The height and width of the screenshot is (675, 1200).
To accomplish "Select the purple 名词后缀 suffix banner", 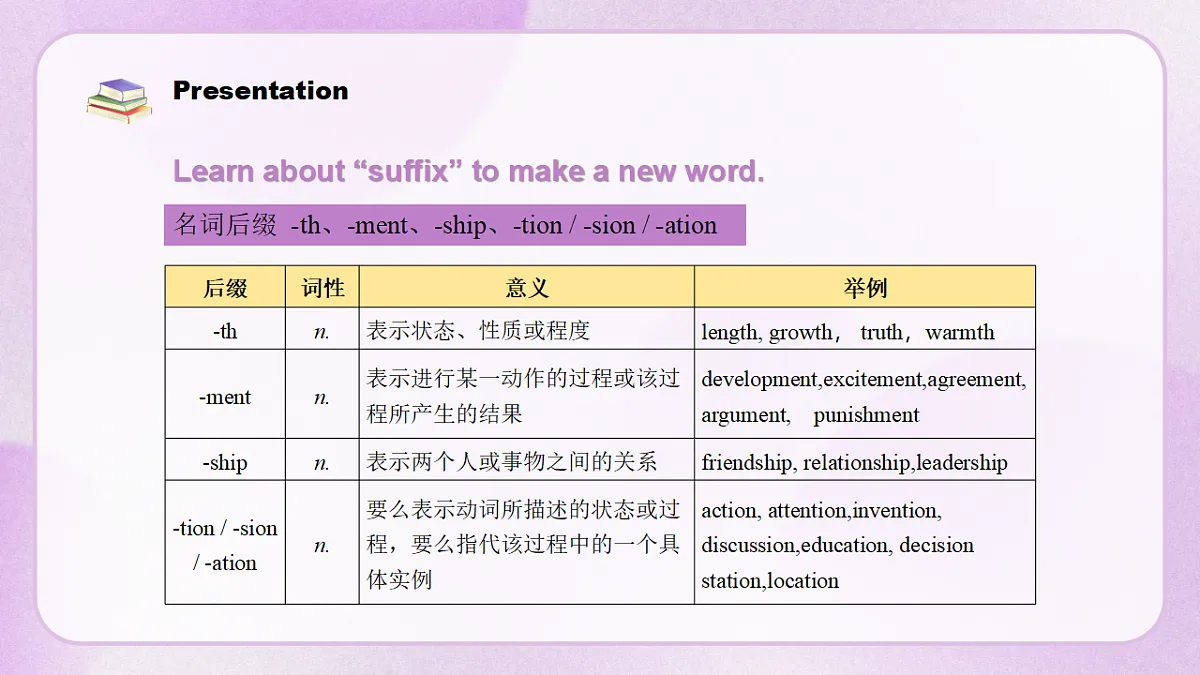I will [x=455, y=225].
